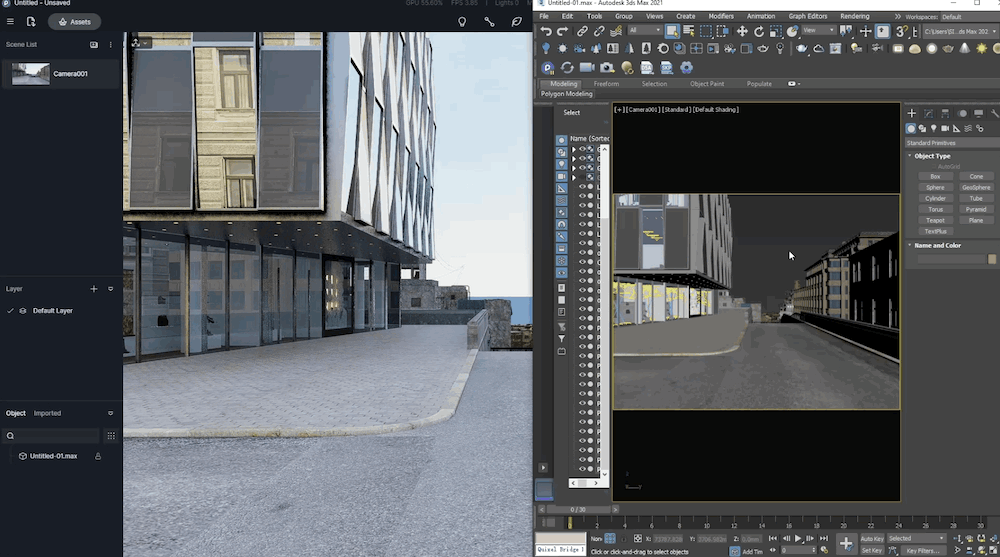The image size is (1000, 557).
Task: Collapse the Name and Color rollout
Action: point(910,245)
